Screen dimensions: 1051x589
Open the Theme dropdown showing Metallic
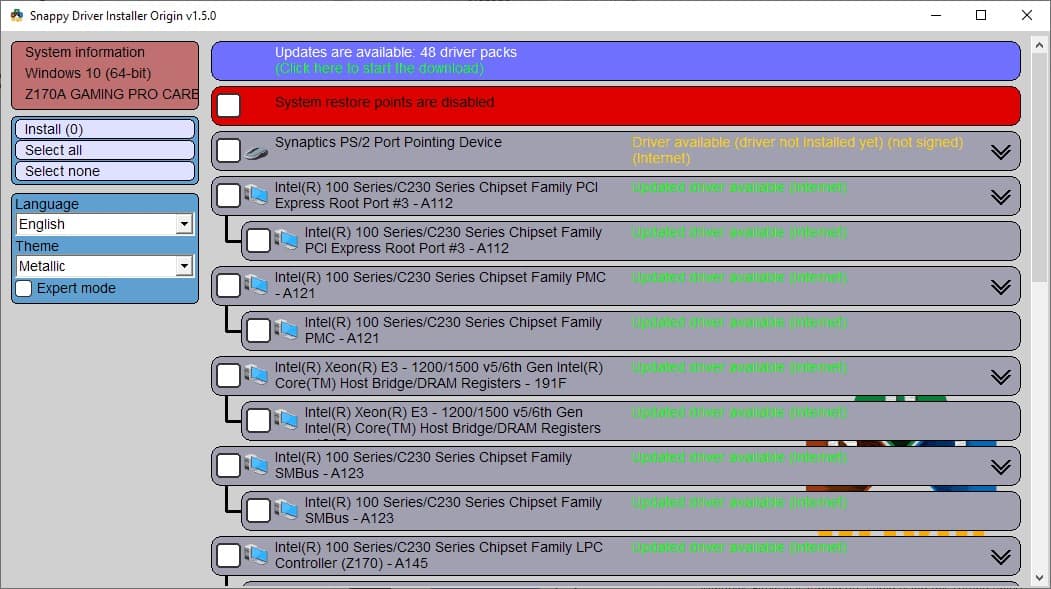105,266
